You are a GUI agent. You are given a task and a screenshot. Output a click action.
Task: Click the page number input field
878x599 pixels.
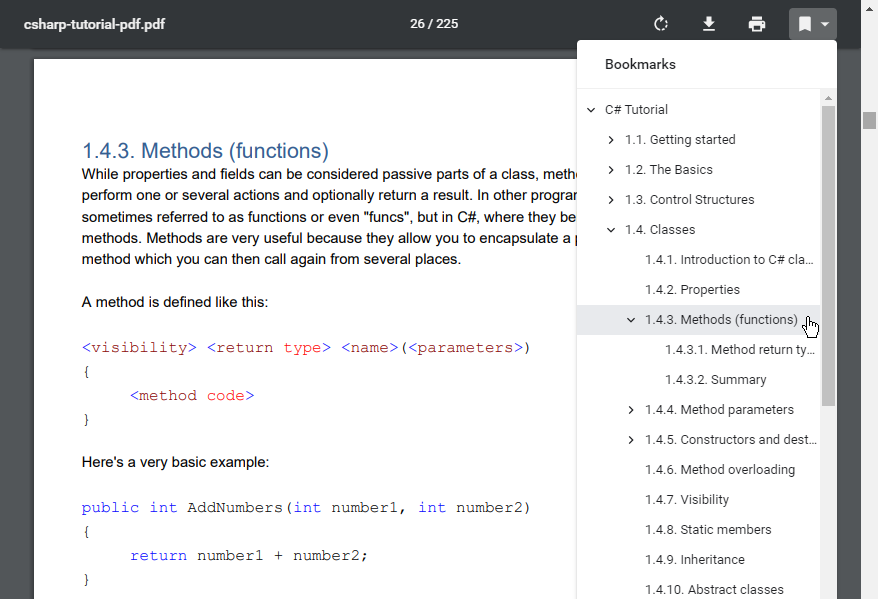417,24
